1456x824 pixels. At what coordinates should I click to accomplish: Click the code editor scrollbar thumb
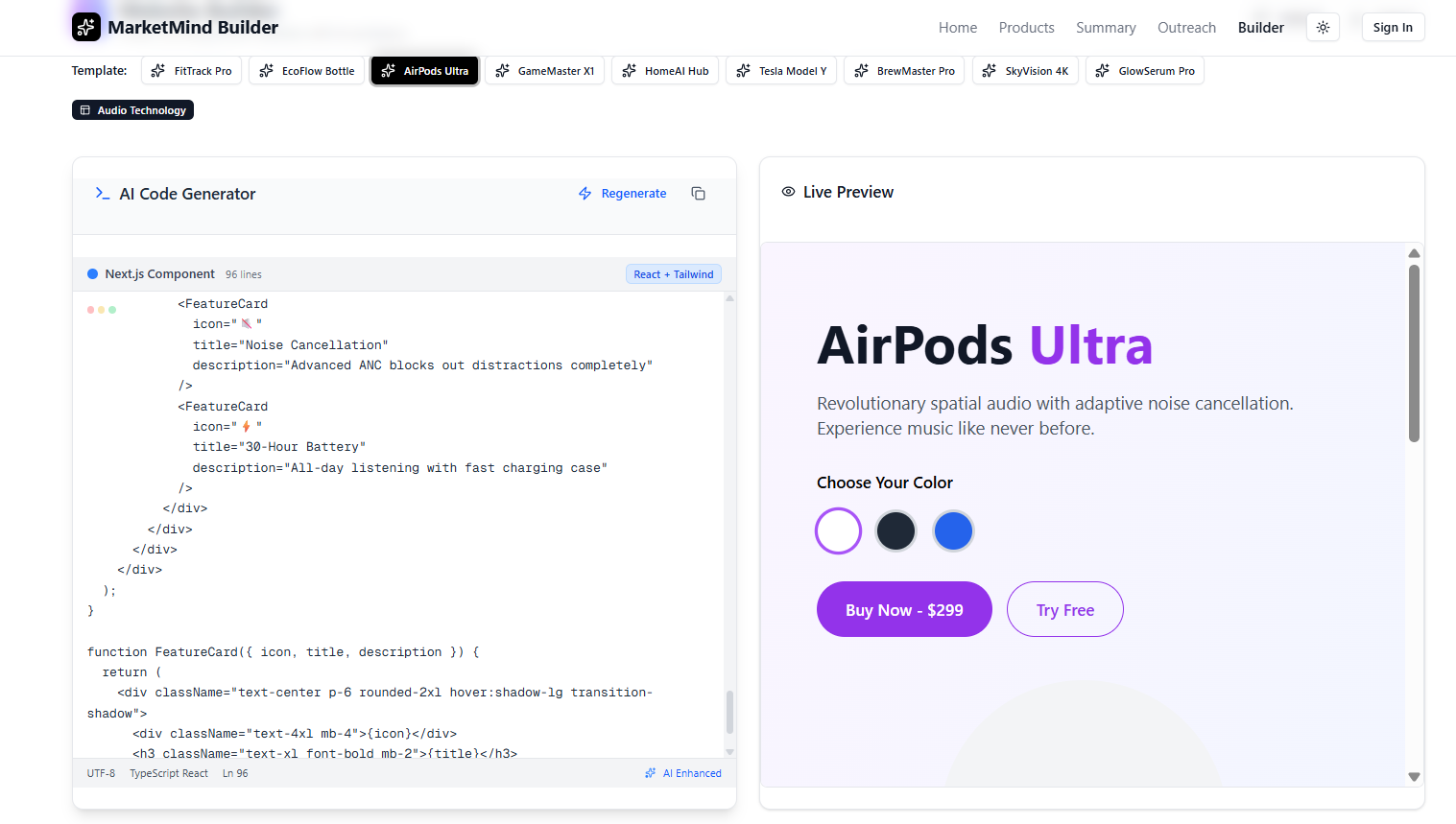(729, 712)
